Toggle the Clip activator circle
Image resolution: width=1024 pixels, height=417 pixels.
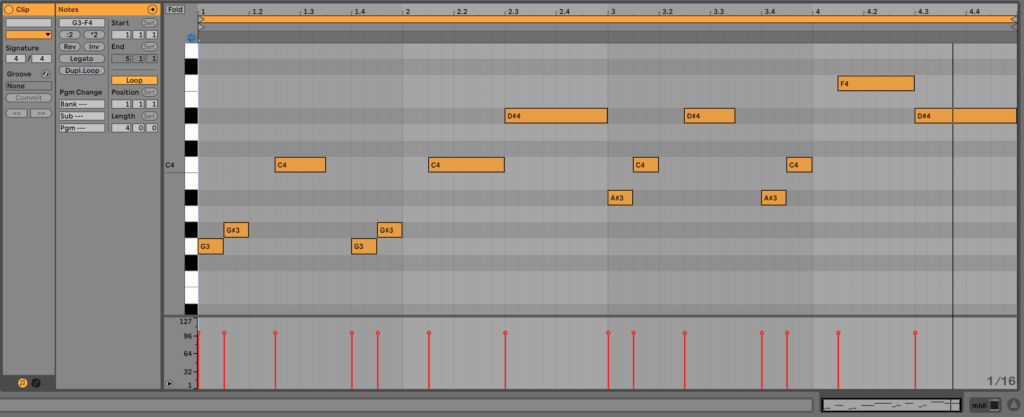[x=9, y=10]
